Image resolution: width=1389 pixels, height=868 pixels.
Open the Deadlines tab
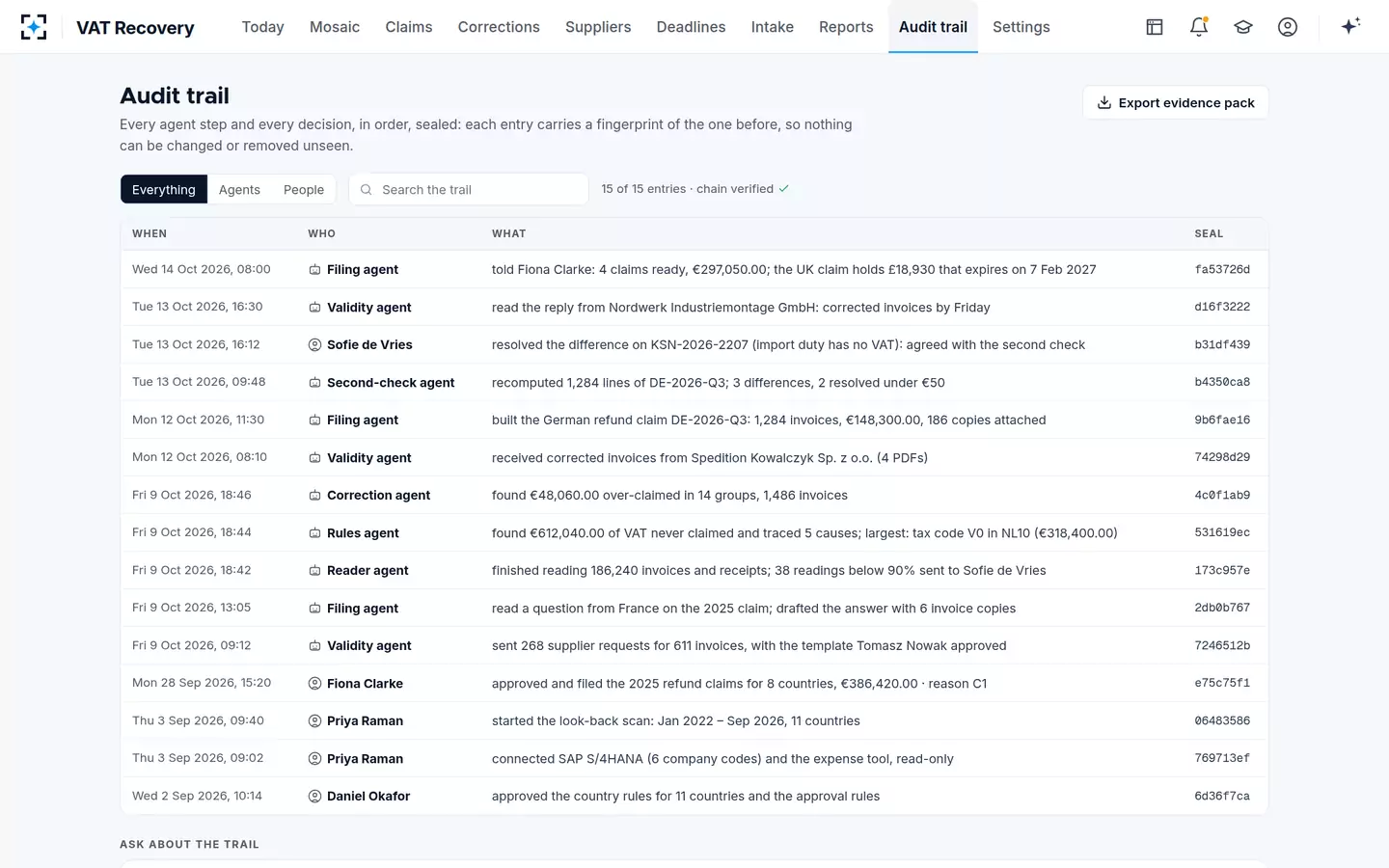691,27
